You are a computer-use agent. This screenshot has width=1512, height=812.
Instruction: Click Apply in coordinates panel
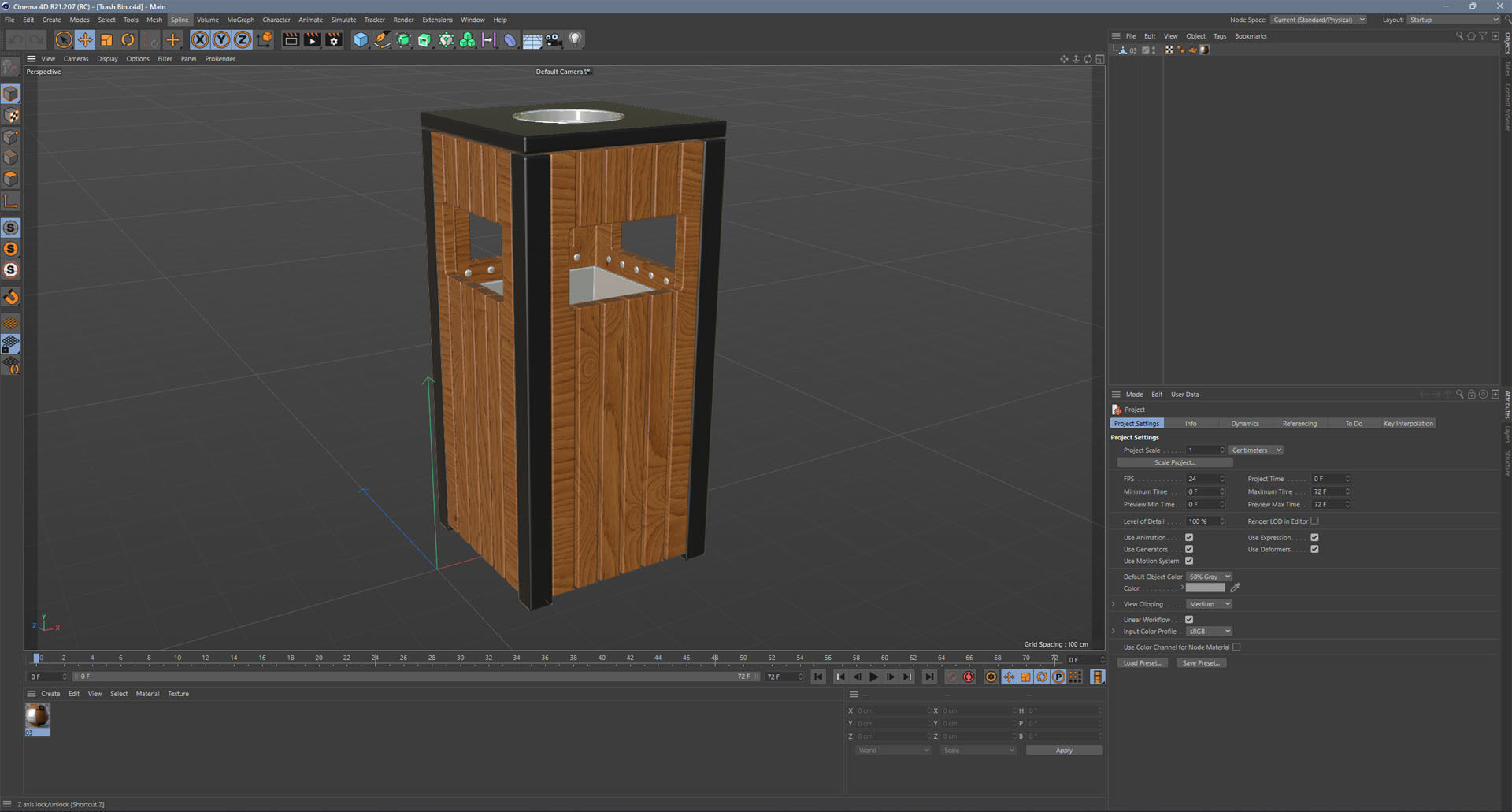(x=1064, y=750)
